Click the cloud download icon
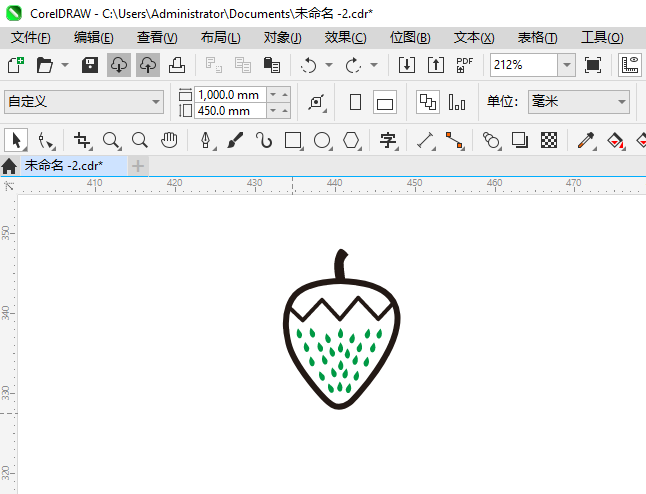646x494 pixels. pyautogui.click(x=119, y=65)
